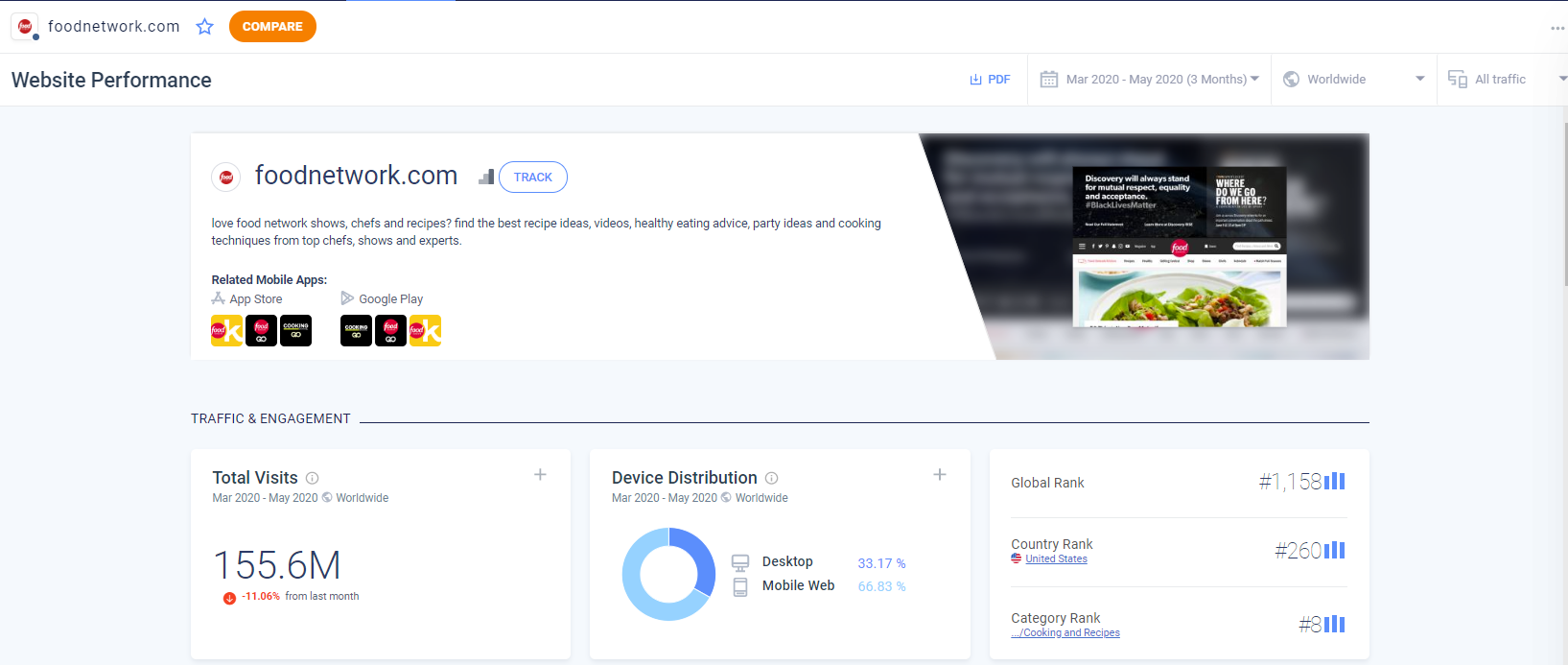Click the Related Mobile Apps label
1568x665 pixels.
point(269,280)
